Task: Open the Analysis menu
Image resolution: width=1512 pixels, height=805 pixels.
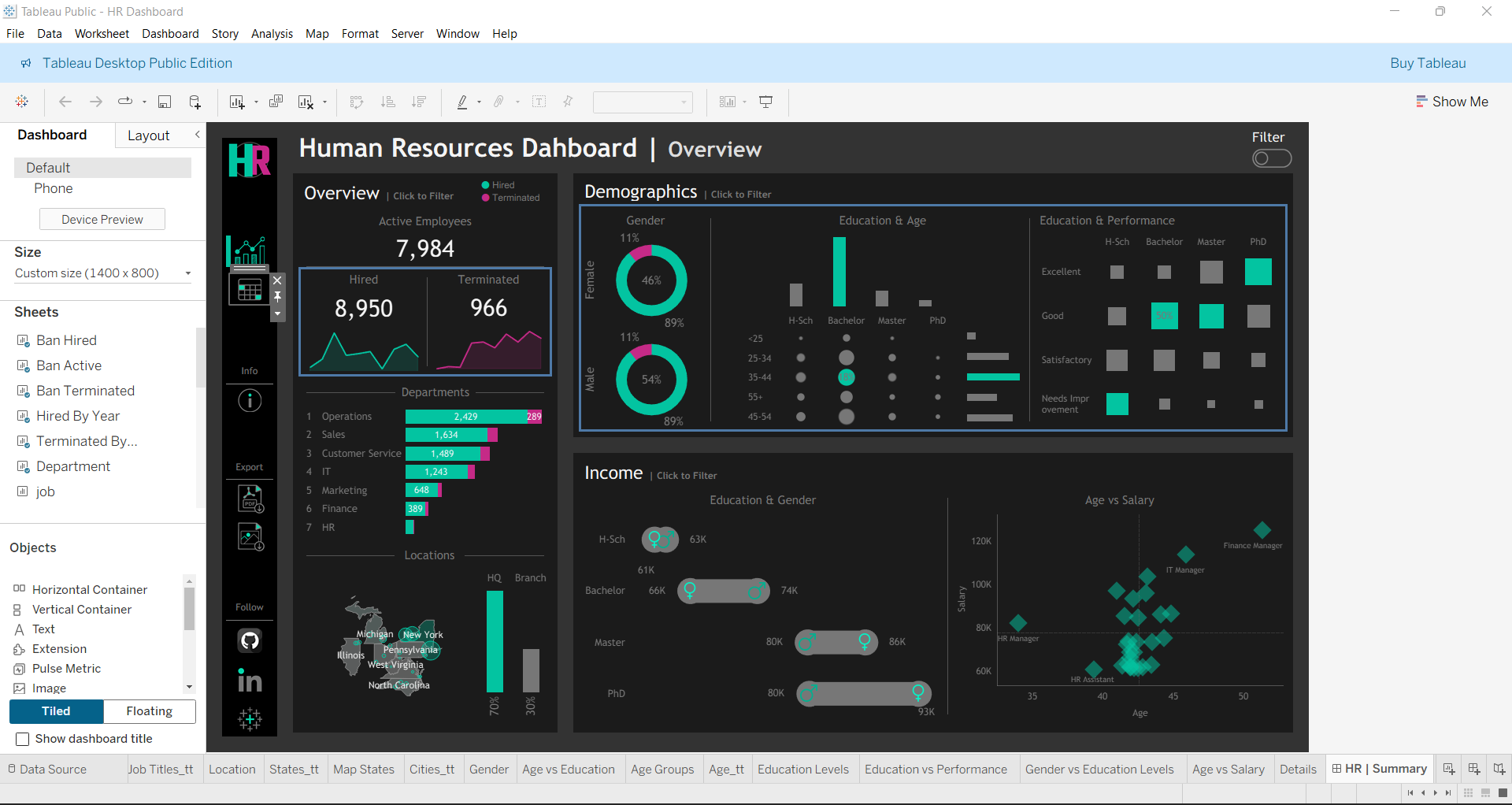Action: pos(272,33)
